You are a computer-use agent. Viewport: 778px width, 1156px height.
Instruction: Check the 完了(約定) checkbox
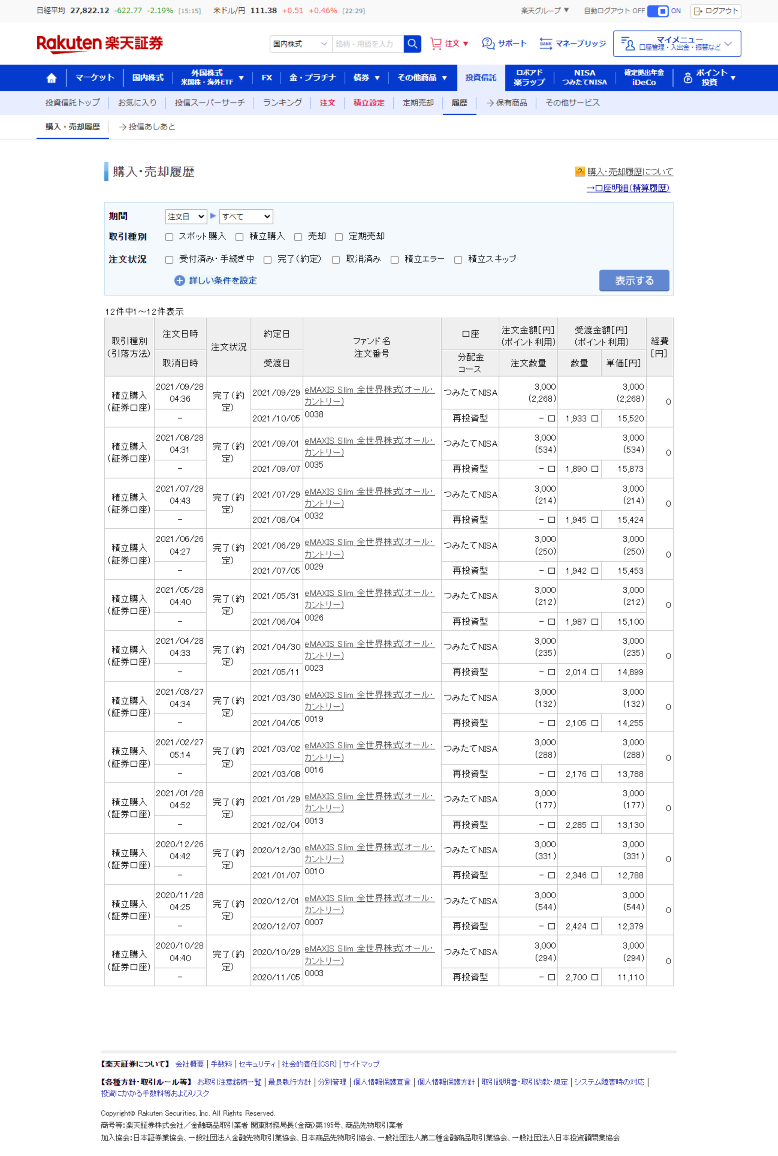click(268, 260)
